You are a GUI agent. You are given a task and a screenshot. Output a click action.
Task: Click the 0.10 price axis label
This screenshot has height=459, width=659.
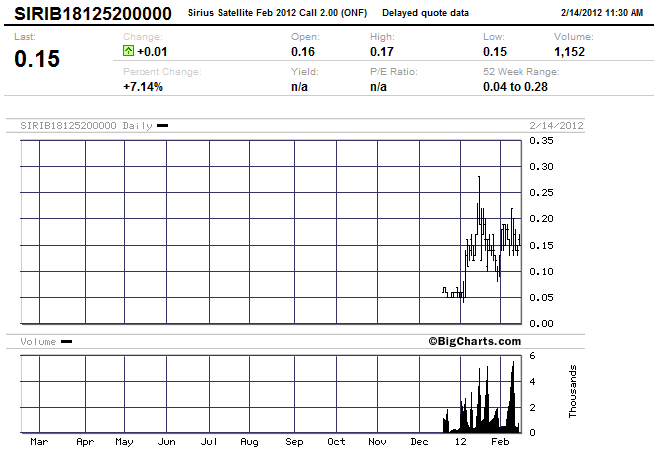tap(541, 271)
